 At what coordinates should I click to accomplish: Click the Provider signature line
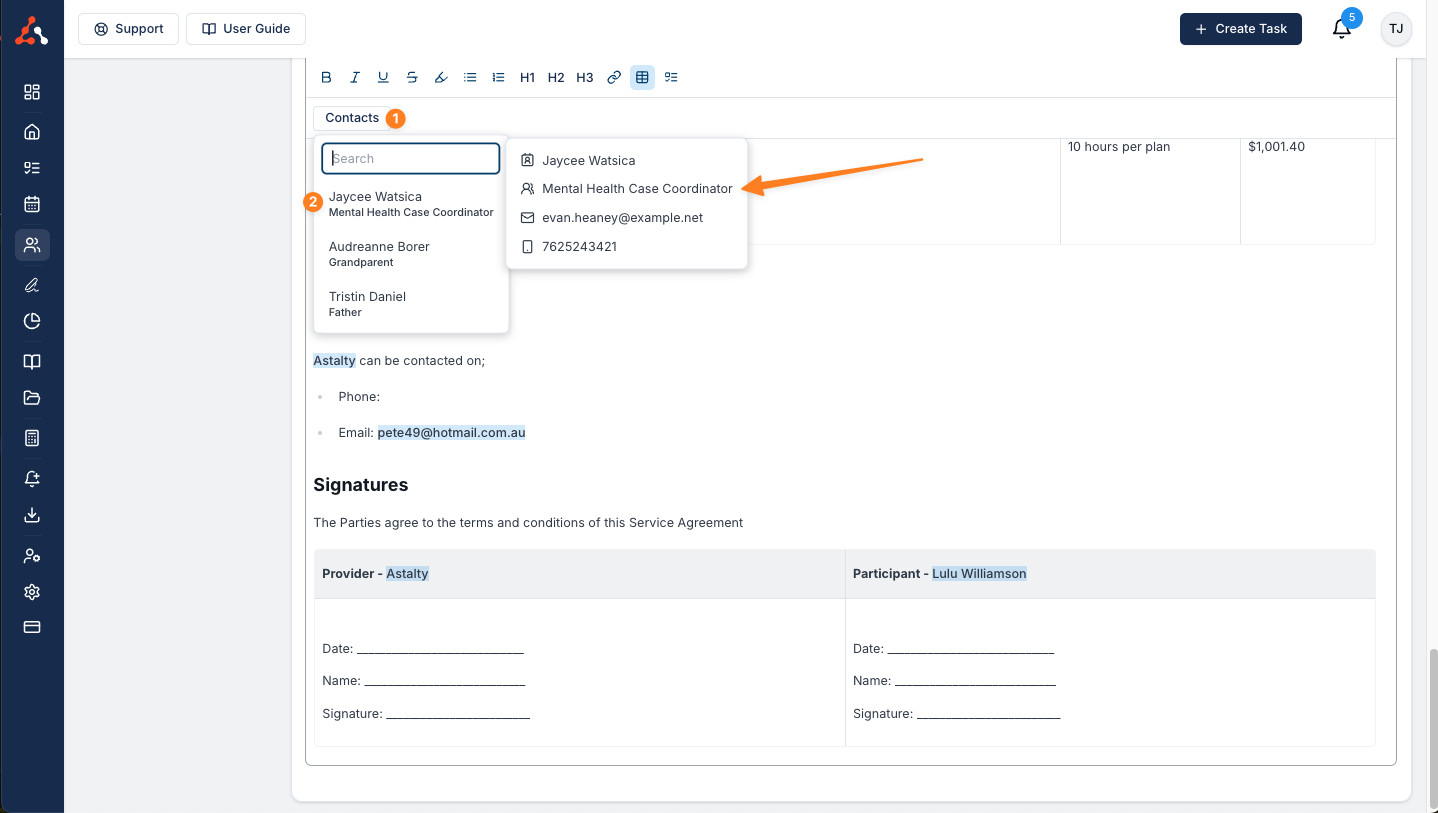click(x=426, y=713)
